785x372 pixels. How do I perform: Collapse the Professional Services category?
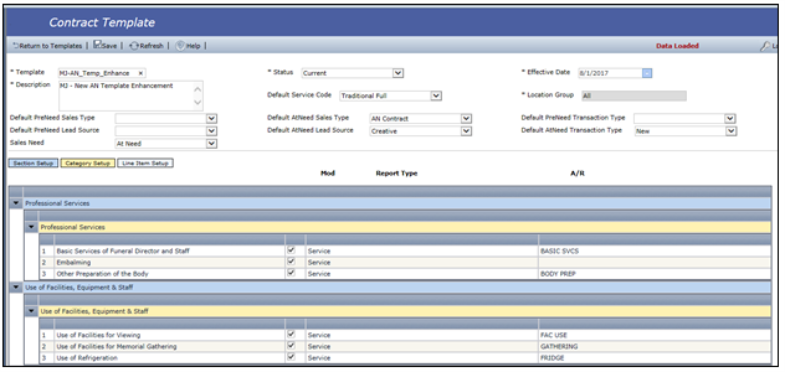32,227
